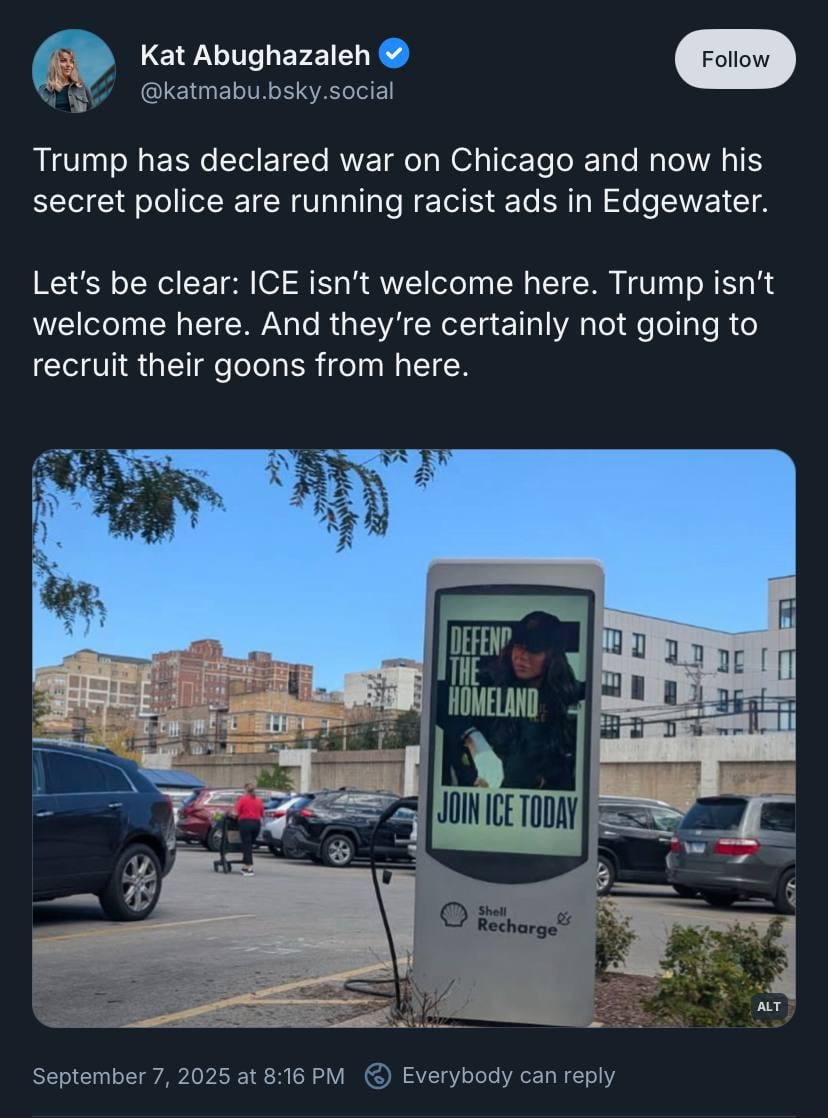The height and width of the screenshot is (1118, 828).
Task: Show the image ALT text badge
Action: click(x=768, y=1006)
